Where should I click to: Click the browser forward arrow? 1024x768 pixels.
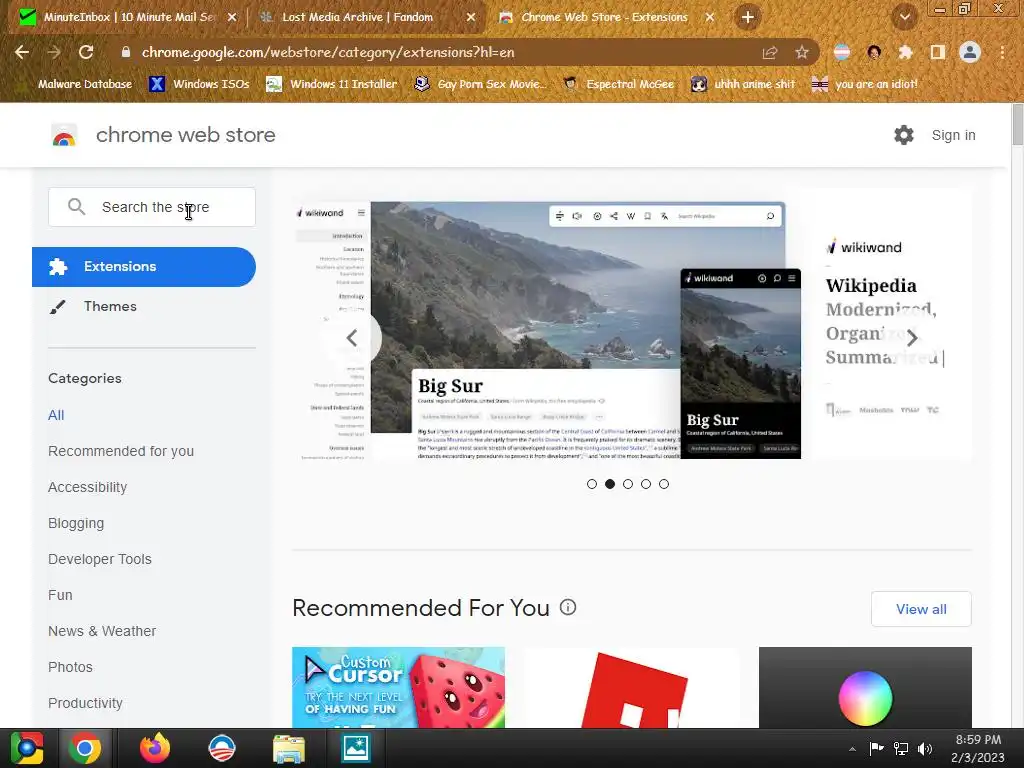(x=54, y=52)
